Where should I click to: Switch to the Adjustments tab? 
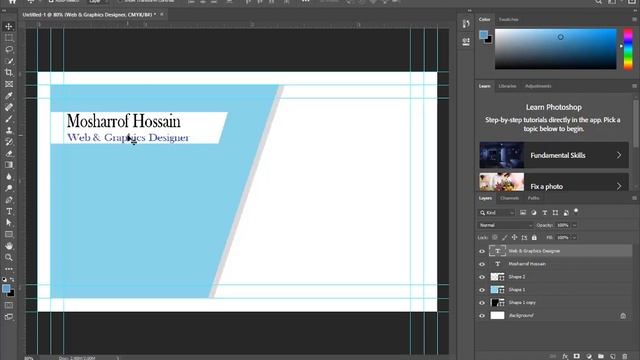click(538, 86)
